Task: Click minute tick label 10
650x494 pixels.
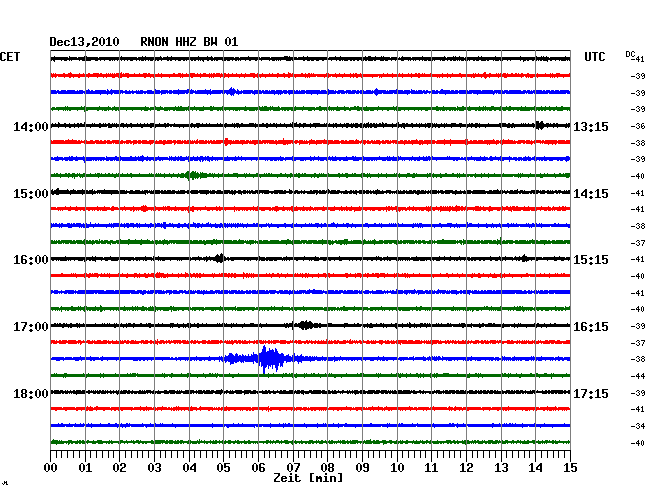Action: tap(397, 468)
